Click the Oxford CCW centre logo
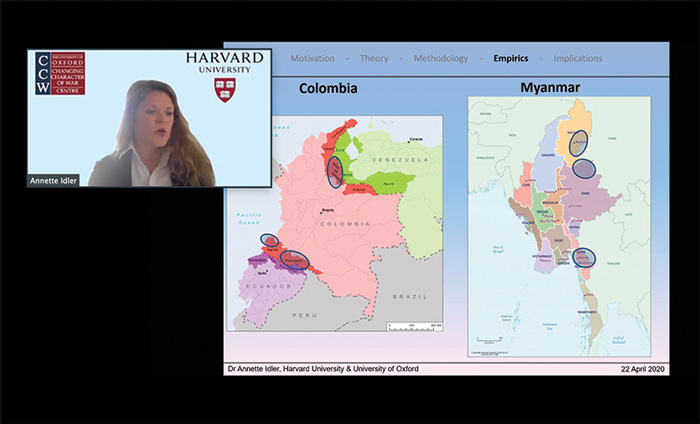 coord(60,73)
